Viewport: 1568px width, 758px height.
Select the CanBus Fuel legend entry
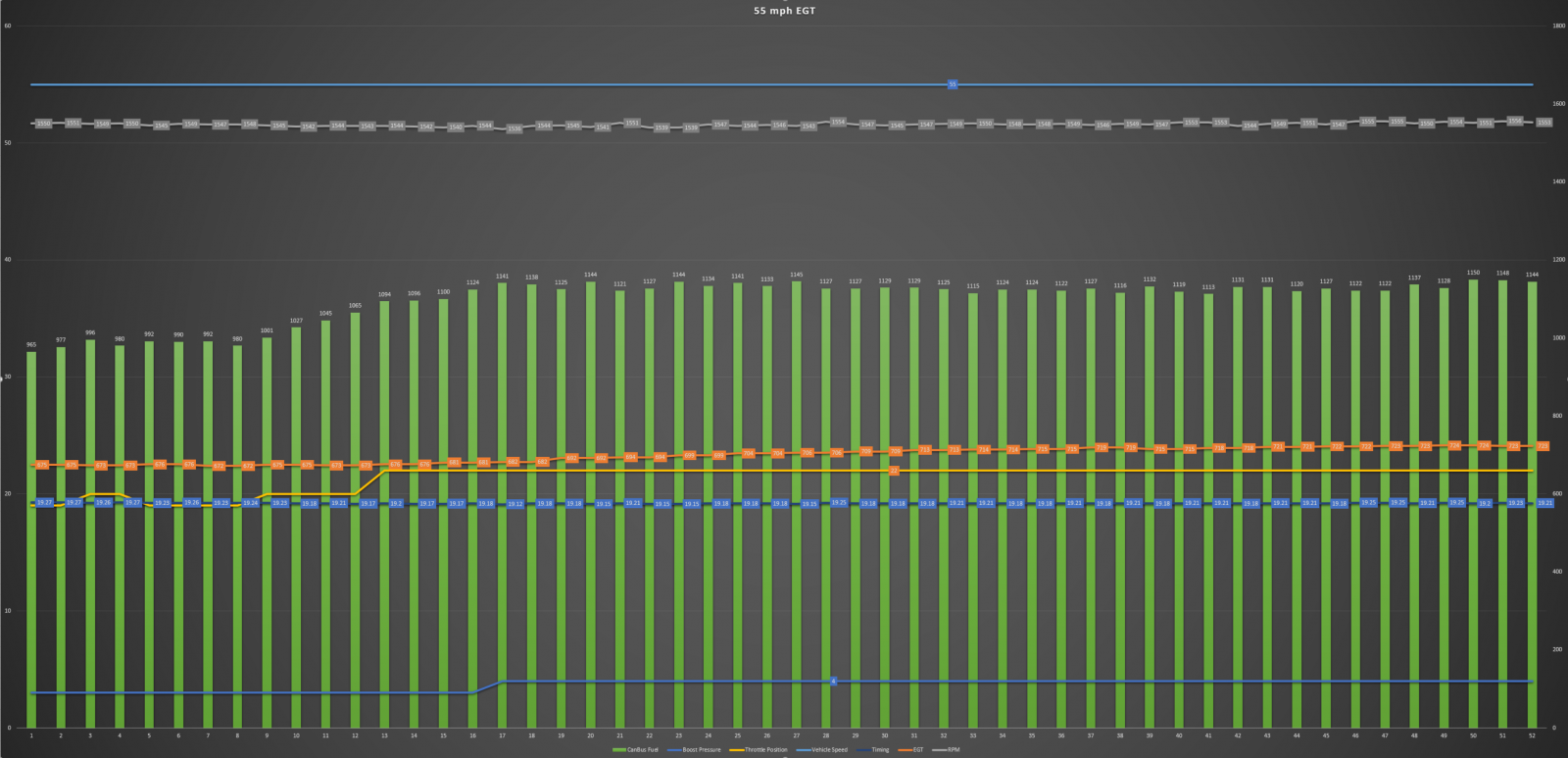635,750
